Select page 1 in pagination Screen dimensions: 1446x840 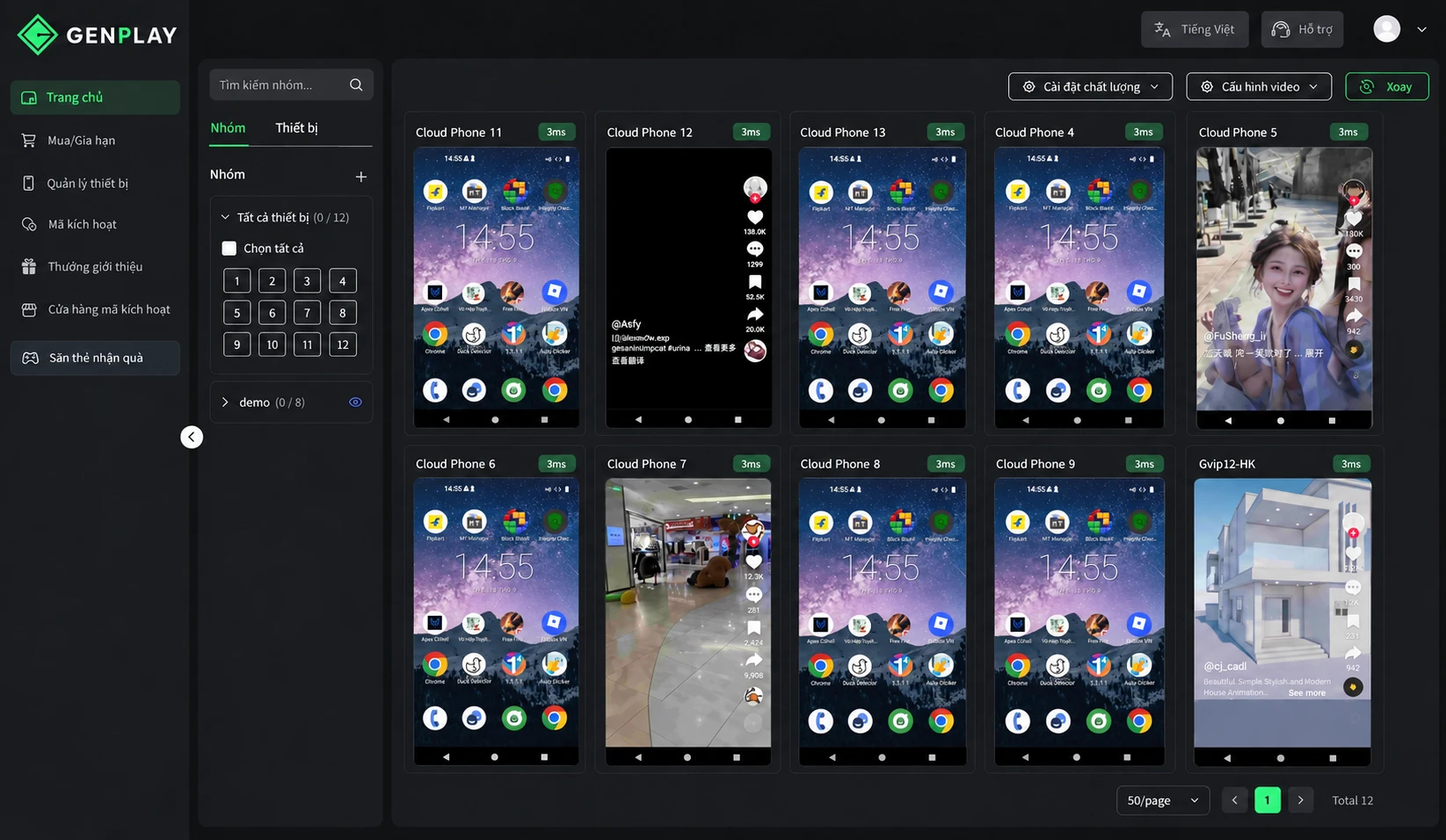(1267, 800)
